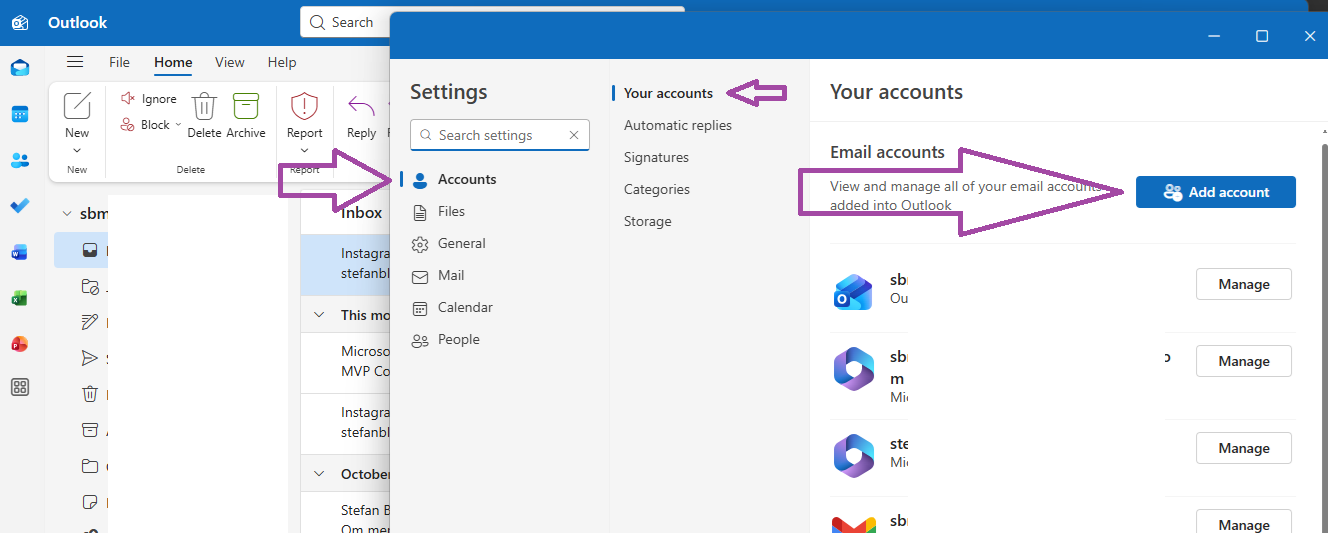
Task: Manage the first Microsoft 365 sb account
Action: click(x=1244, y=361)
